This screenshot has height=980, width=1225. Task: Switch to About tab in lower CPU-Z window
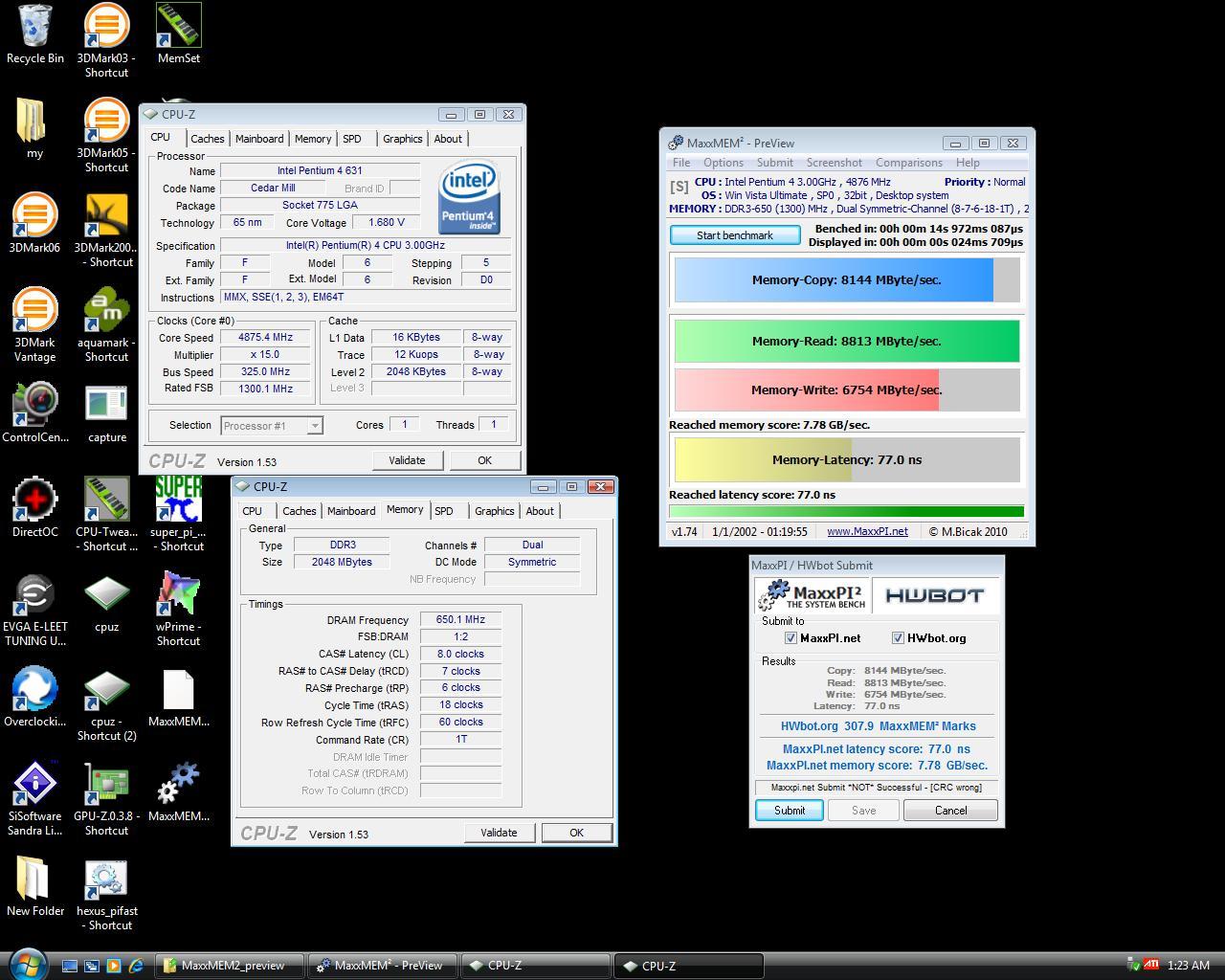pos(540,511)
